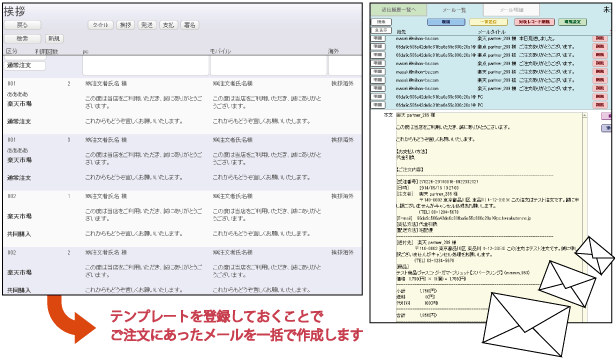This screenshot has width=615, height=360.
Task: Click the empty pc search text box
Action: [x=146, y=65]
